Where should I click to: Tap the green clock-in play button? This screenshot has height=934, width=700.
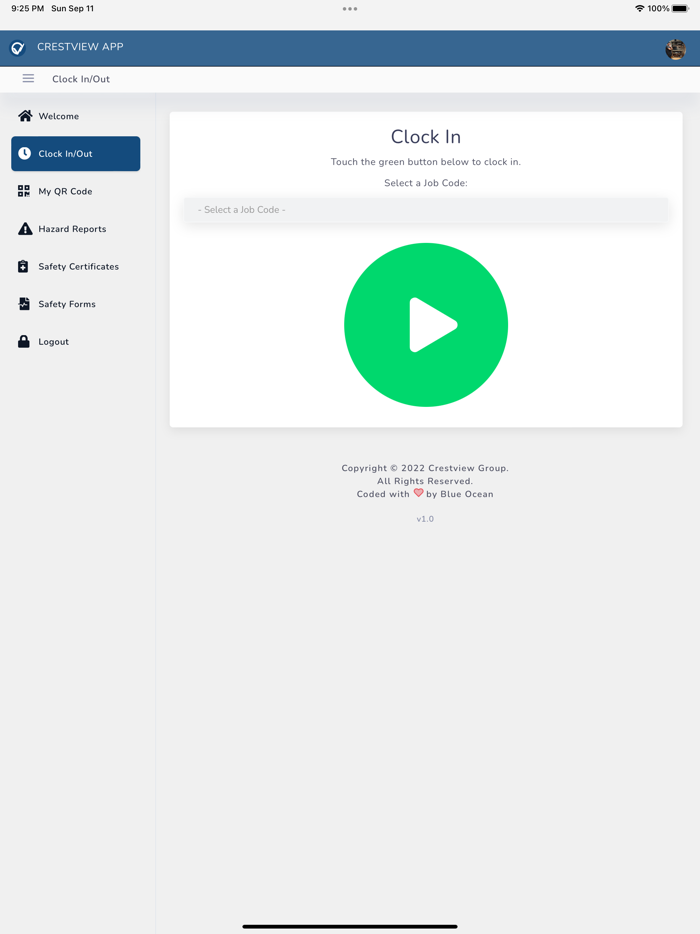point(426,325)
